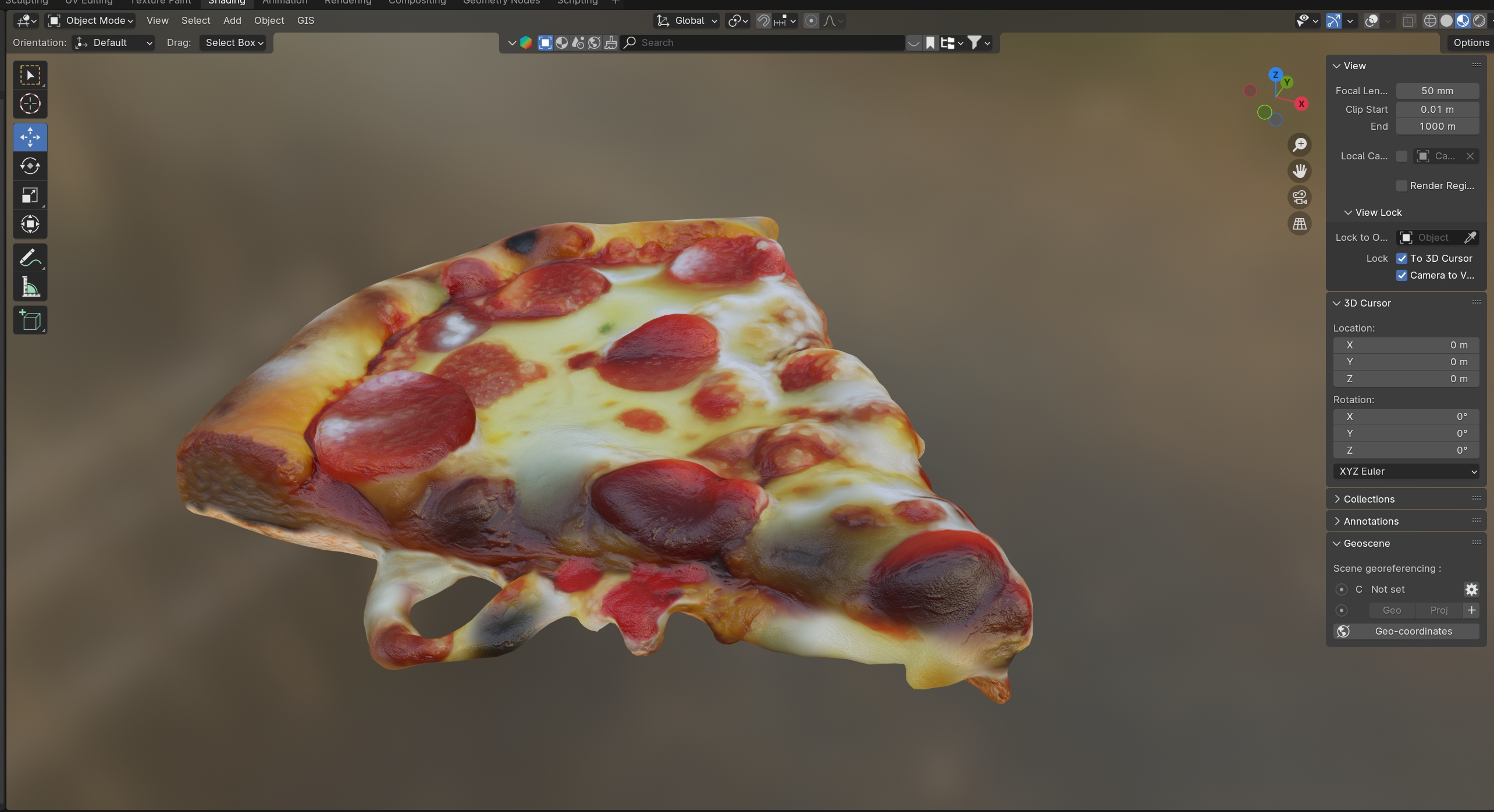Toggle camera view with camera icon
1494x812 pixels.
point(1299,197)
